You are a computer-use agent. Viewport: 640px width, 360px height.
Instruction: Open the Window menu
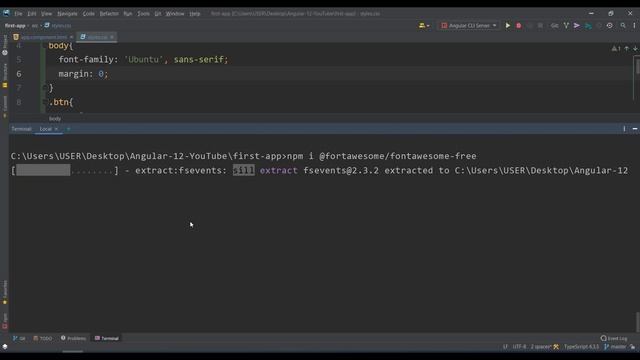175,13
